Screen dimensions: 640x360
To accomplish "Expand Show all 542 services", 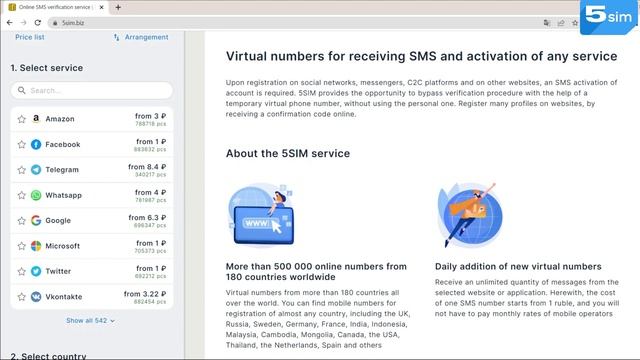I will [x=91, y=320].
